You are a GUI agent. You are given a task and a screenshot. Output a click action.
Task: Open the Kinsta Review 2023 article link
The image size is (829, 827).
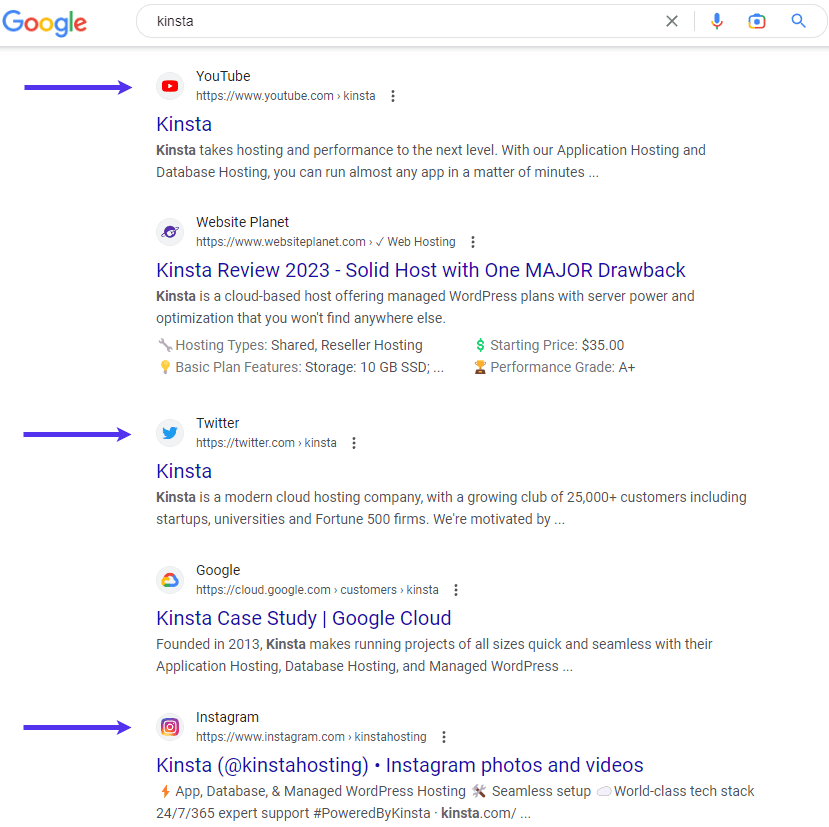coord(420,270)
